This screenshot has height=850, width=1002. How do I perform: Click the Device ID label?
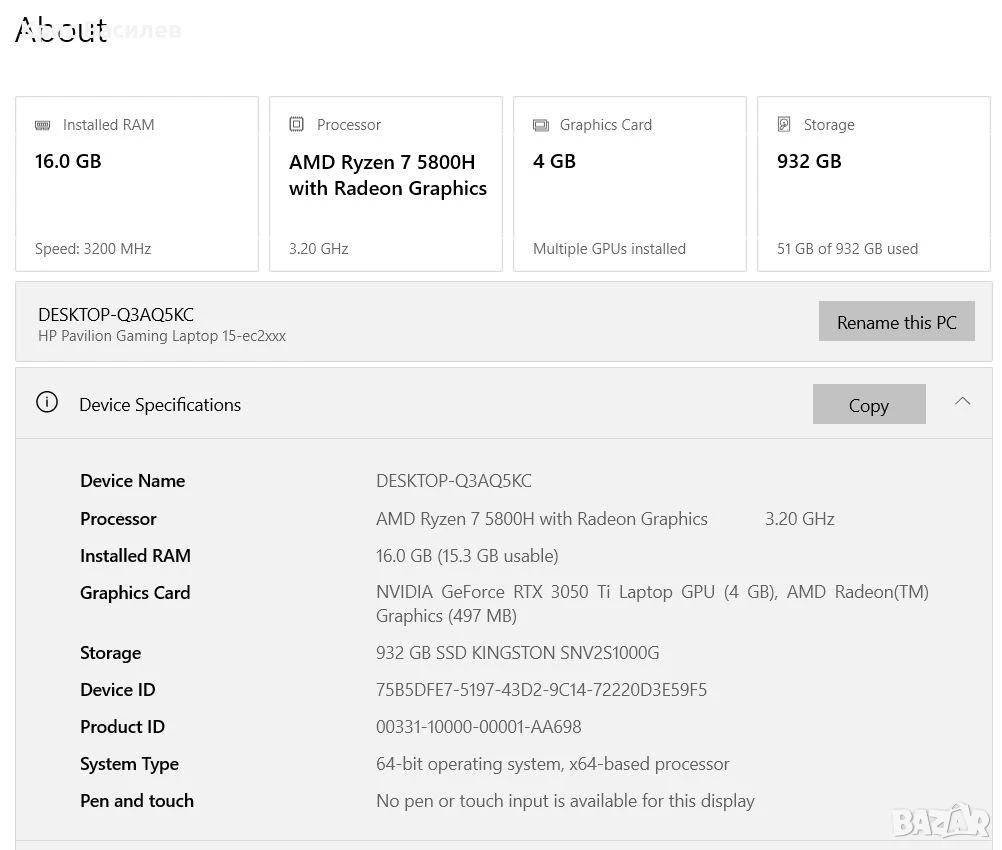pyautogui.click(x=118, y=690)
